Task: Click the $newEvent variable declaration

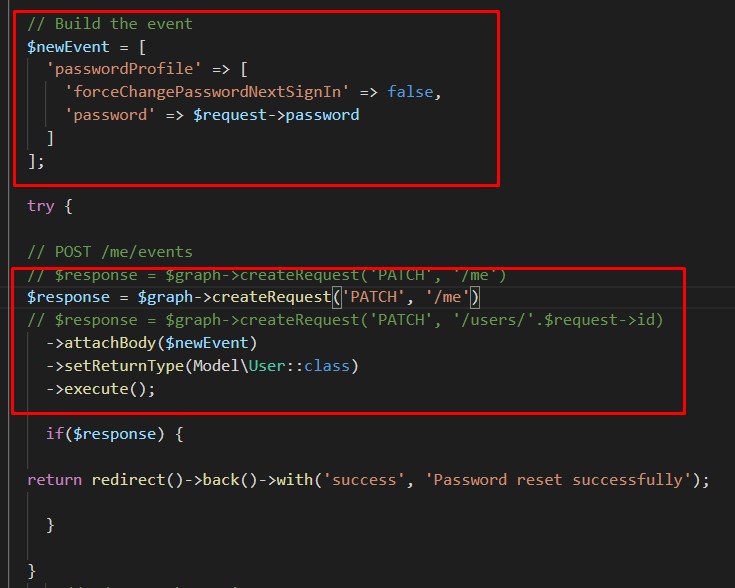Action: tap(68, 46)
